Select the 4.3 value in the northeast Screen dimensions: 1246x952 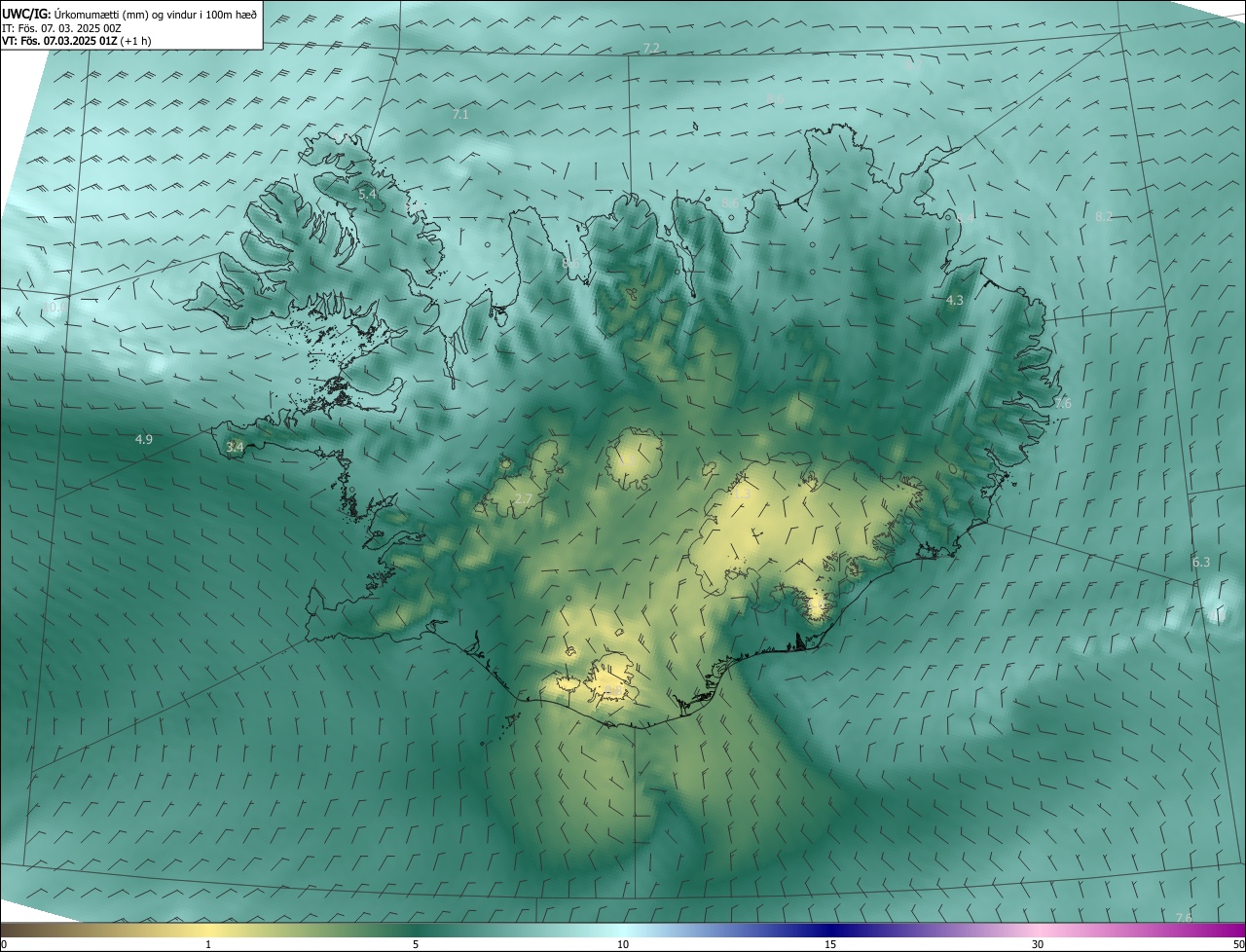coord(954,300)
